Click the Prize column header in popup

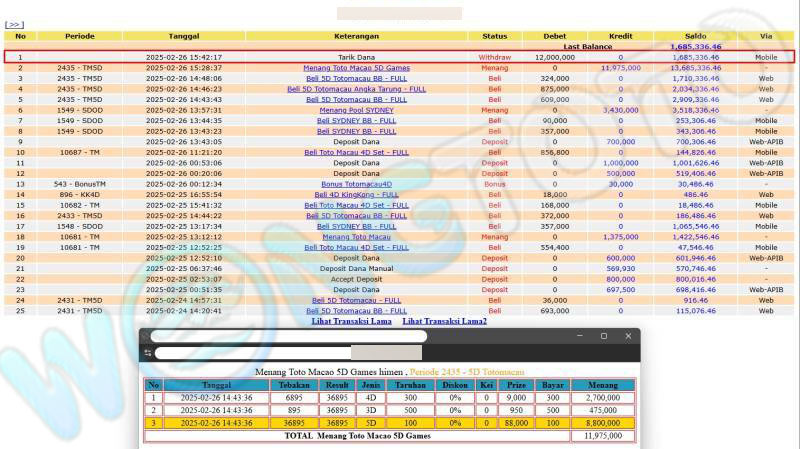pos(516,385)
